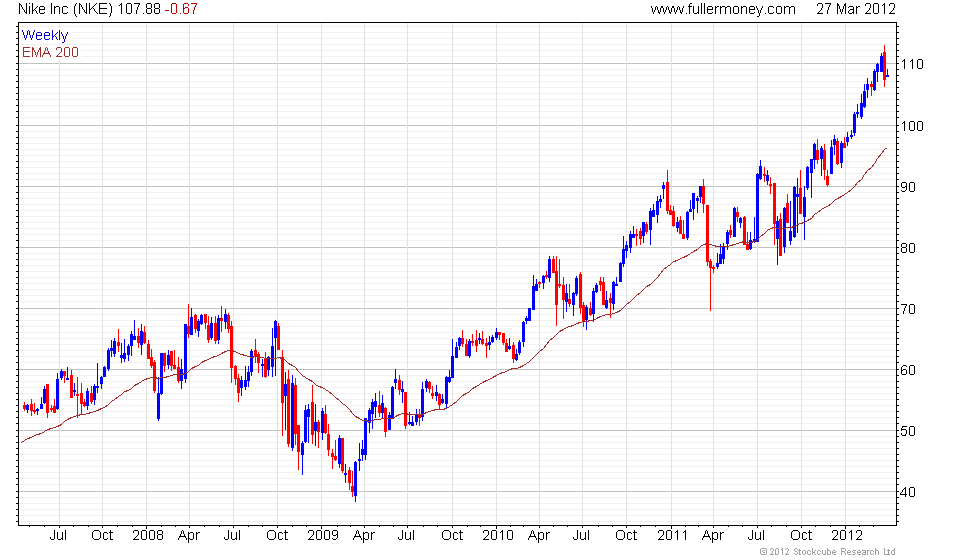Click the '2012' year label on time axis
This screenshot has width=980, height=560.
pyautogui.click(x=847, y=535)
